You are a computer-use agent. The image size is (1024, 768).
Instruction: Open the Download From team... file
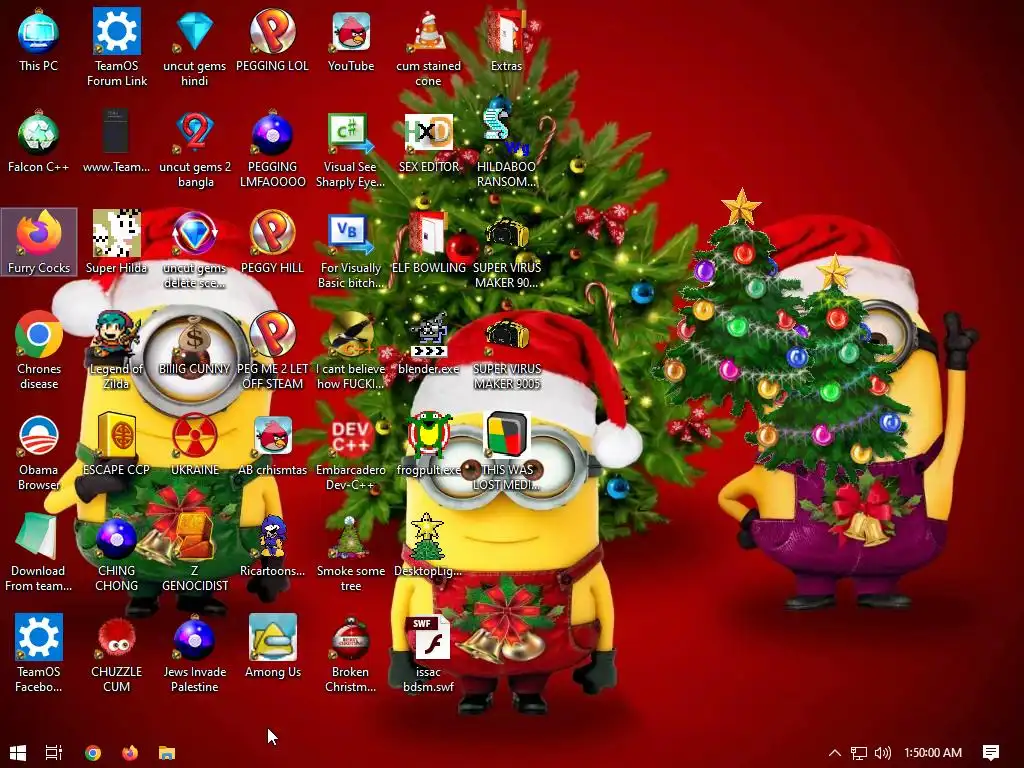pyautogui.click(x=39, y=552)
